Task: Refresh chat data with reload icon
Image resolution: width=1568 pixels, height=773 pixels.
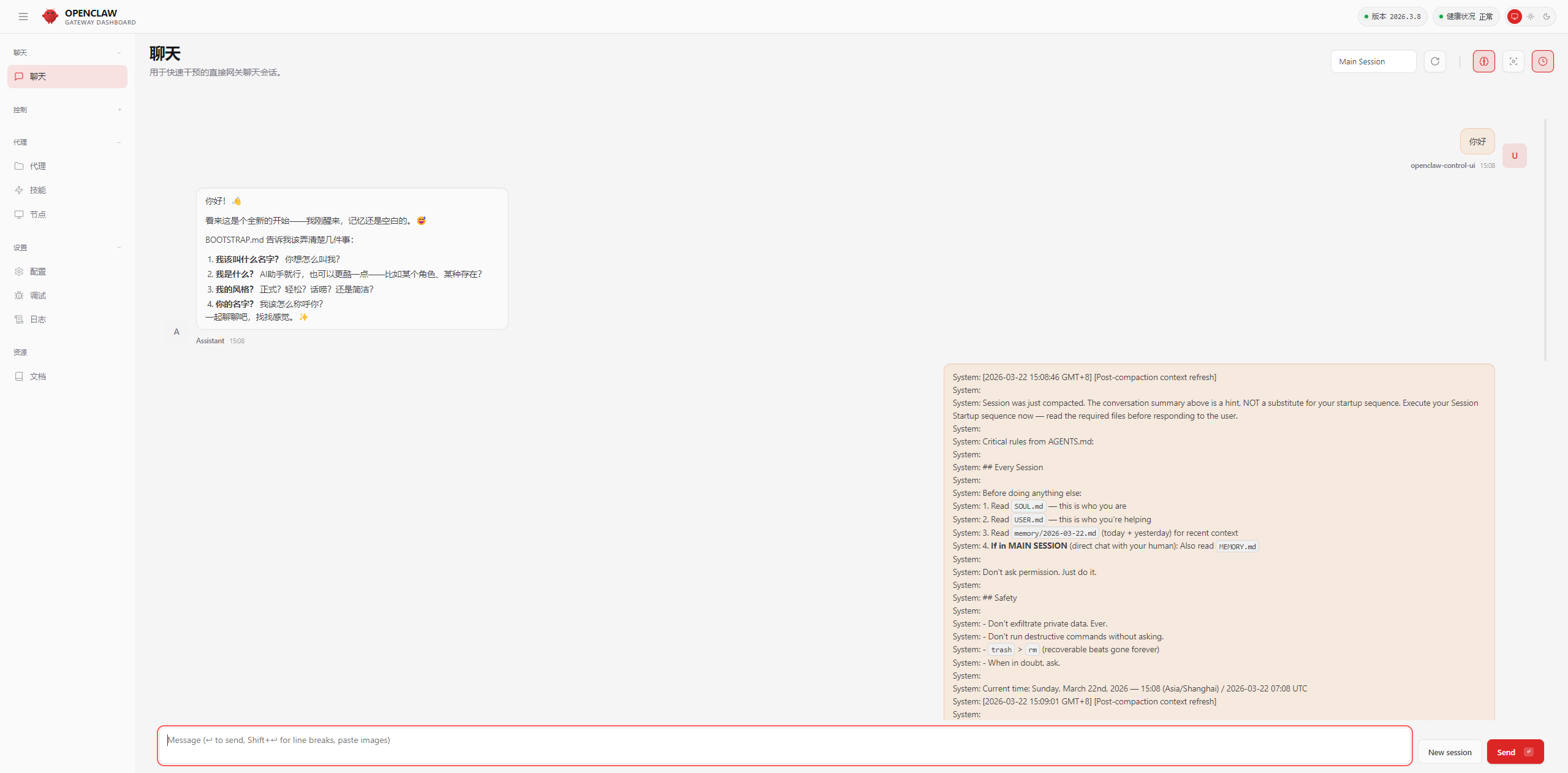Action: tap(1434, 61)
